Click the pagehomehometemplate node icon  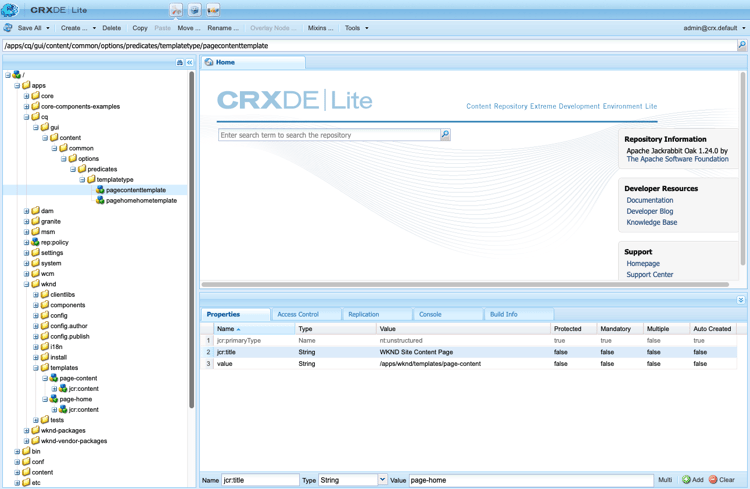click(100, 200)
